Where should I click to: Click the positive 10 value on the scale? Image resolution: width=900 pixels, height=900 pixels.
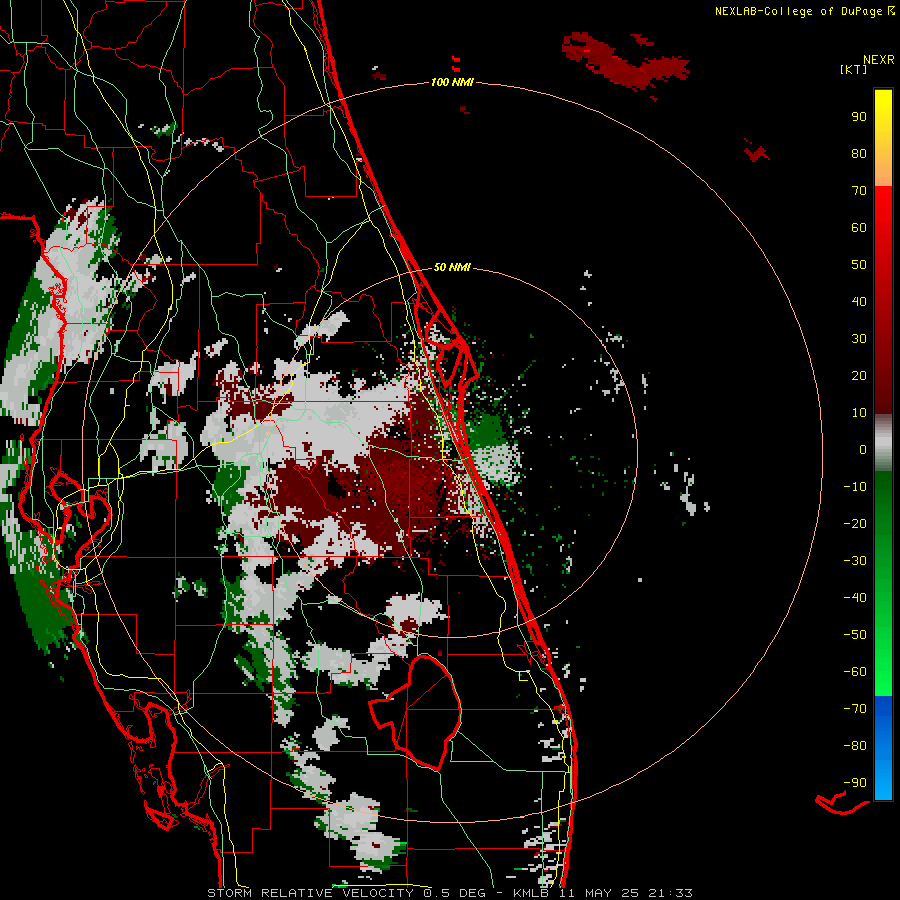click(x=859, y=413)
